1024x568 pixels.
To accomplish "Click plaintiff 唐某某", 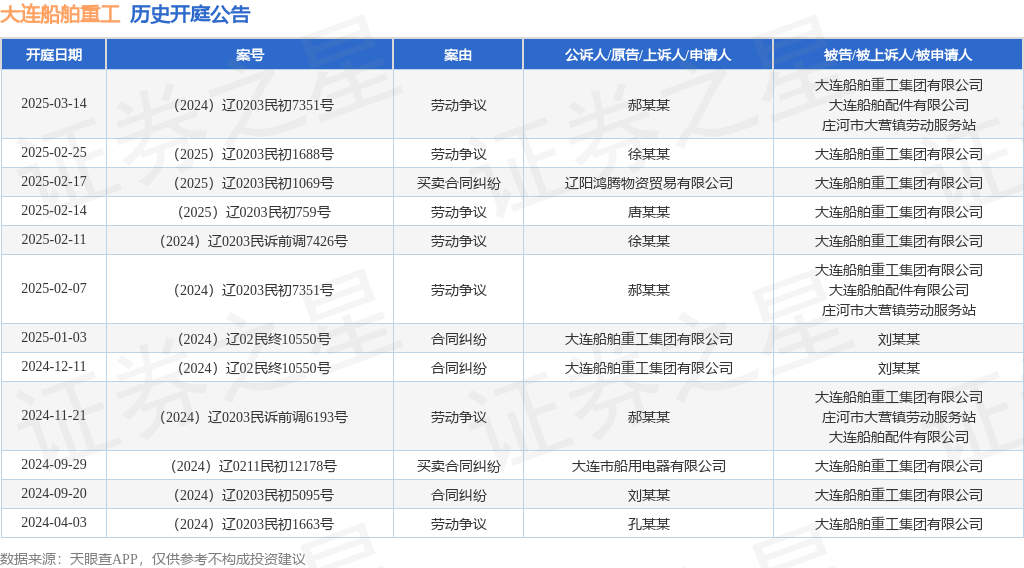I will click(x=648, y=212).
